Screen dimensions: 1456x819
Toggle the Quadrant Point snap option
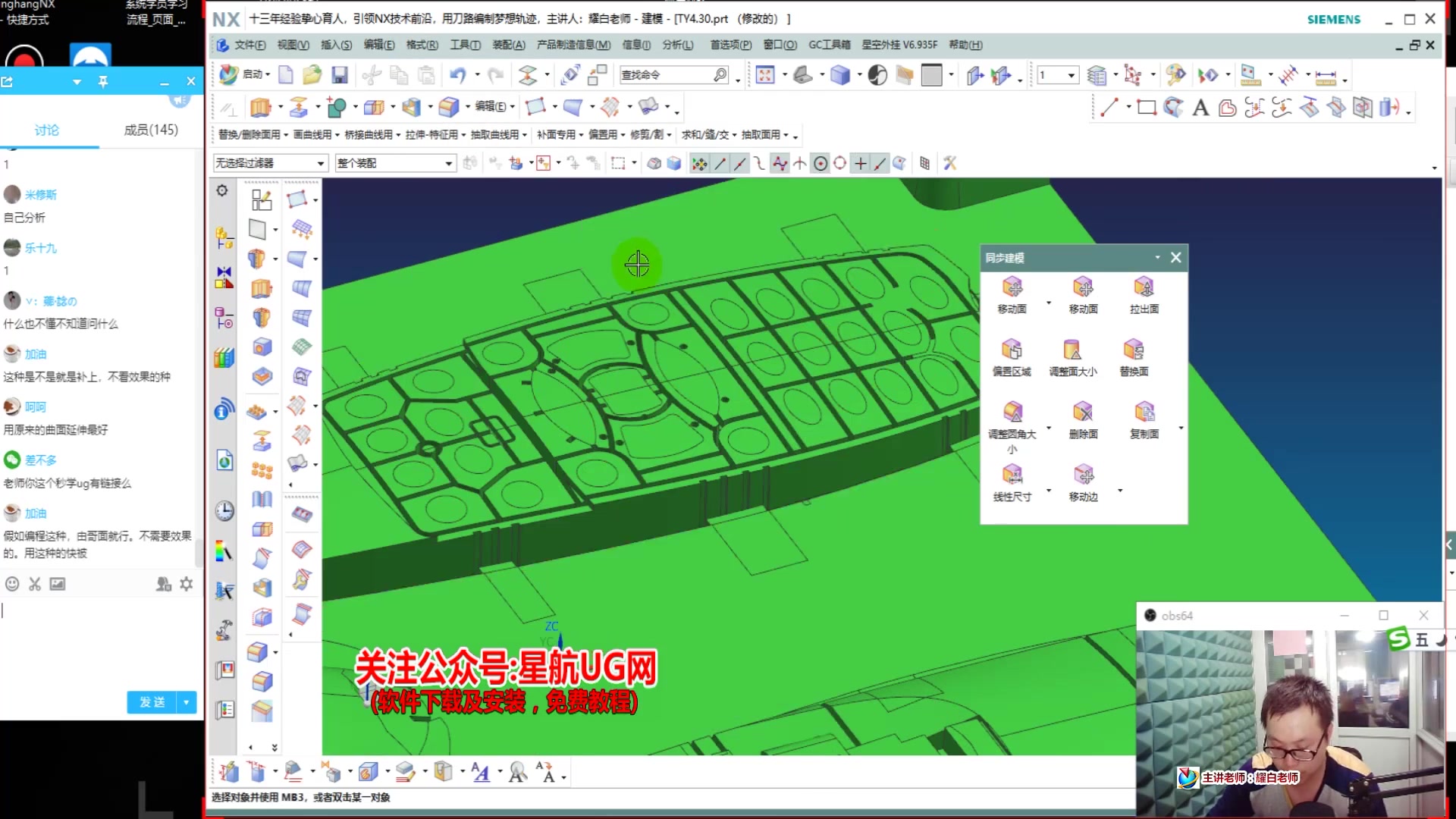(x=840, y=163)
